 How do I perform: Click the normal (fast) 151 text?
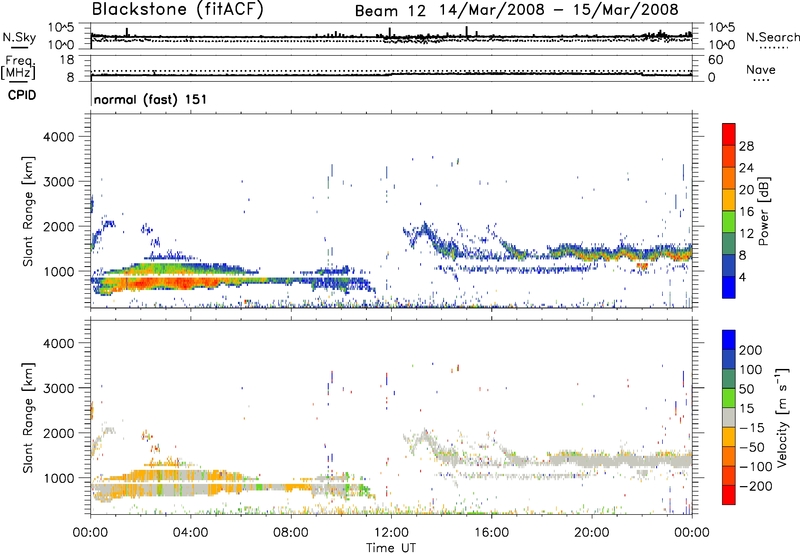point(151,99)
